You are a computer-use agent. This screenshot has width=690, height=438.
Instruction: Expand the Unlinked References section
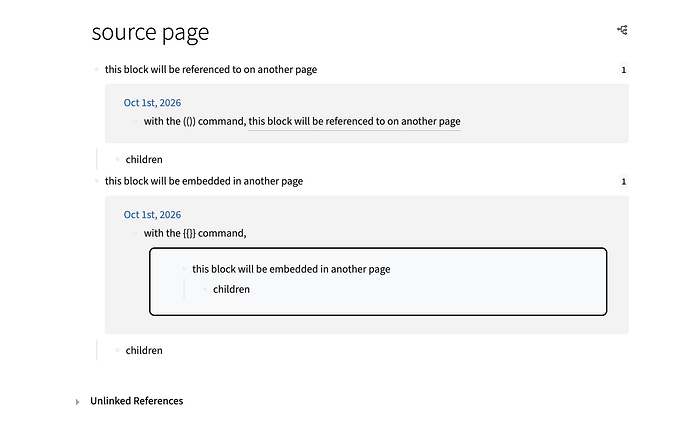point(77,401)
